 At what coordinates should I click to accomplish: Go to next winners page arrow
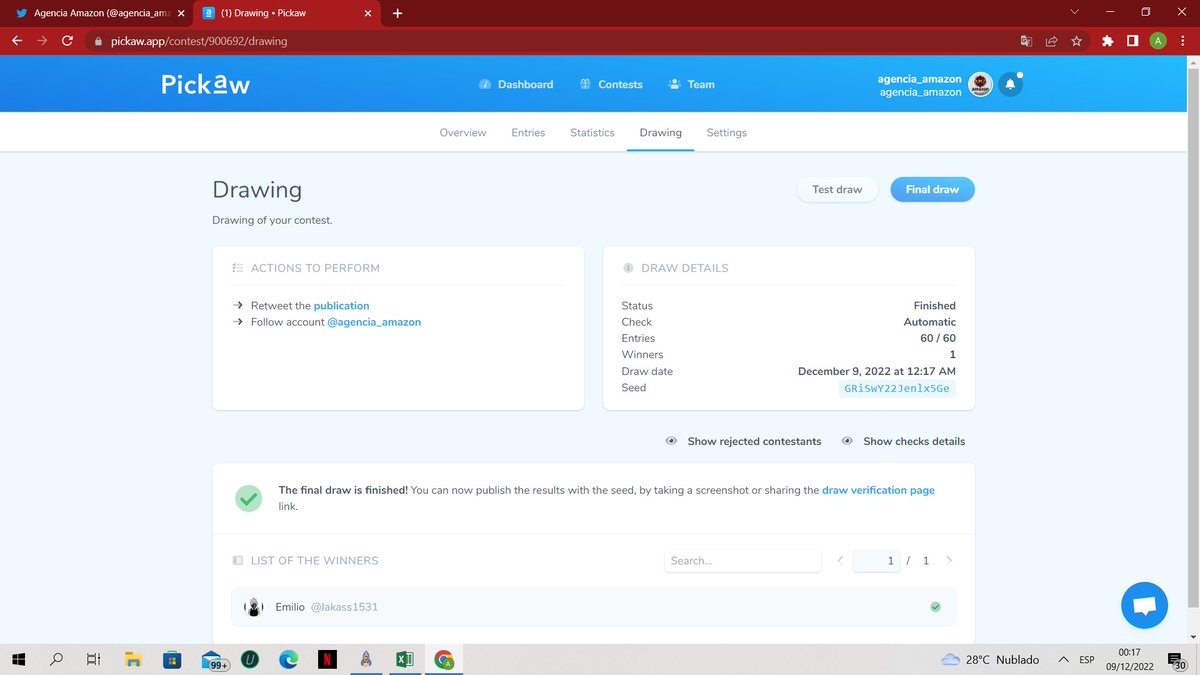tap(949, 560)
